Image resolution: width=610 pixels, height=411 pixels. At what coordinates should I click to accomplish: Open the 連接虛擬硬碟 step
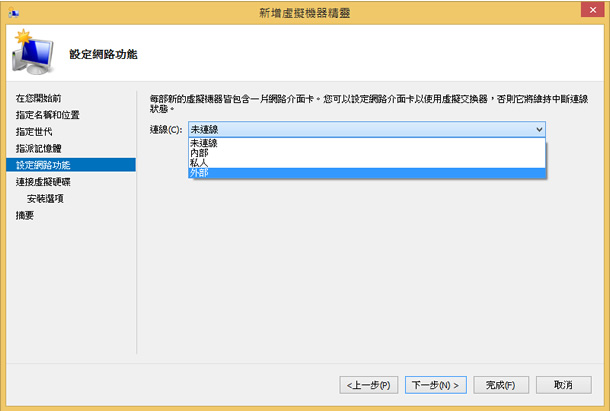(43, 182)
